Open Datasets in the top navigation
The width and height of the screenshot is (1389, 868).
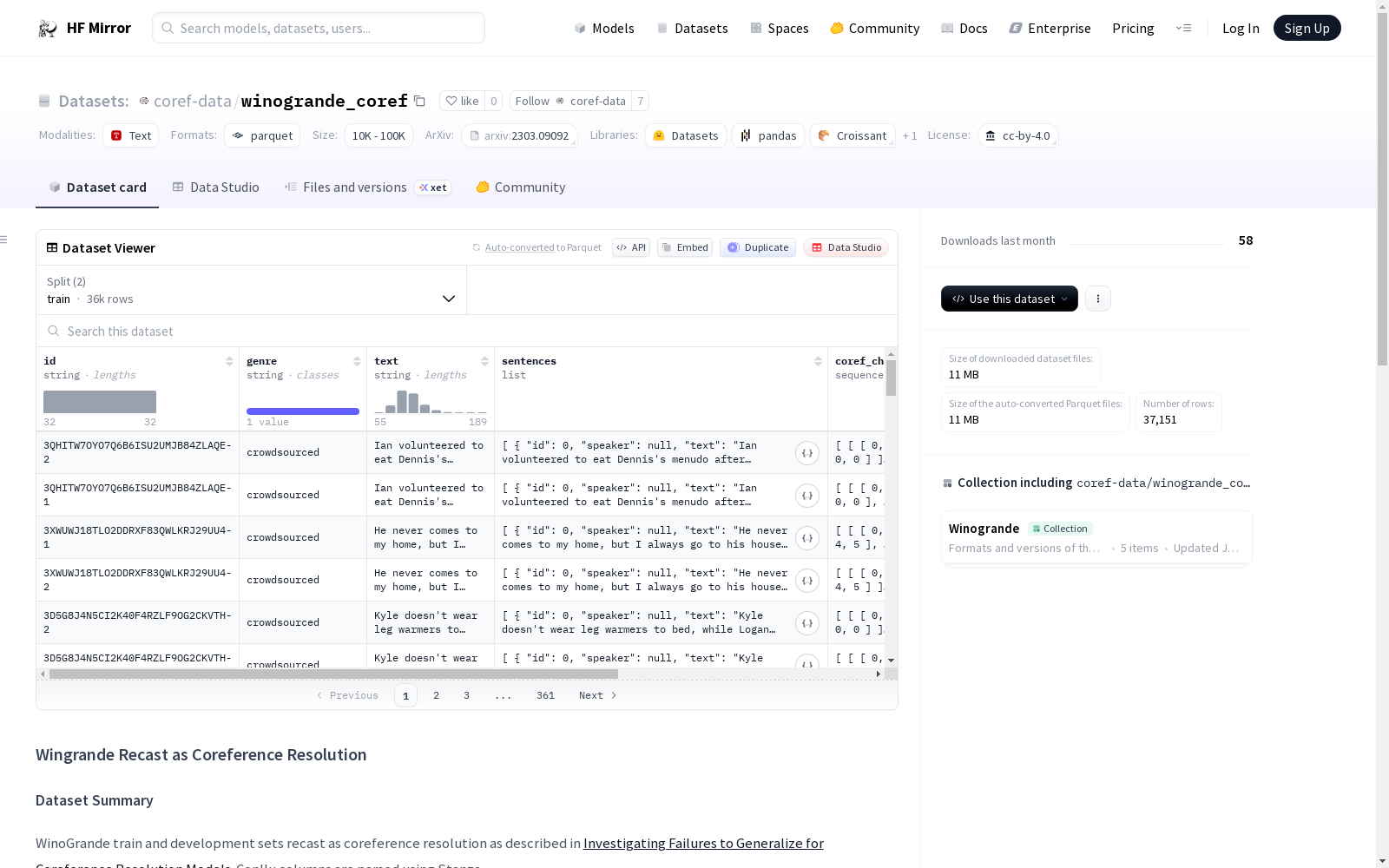pos(692,28)
